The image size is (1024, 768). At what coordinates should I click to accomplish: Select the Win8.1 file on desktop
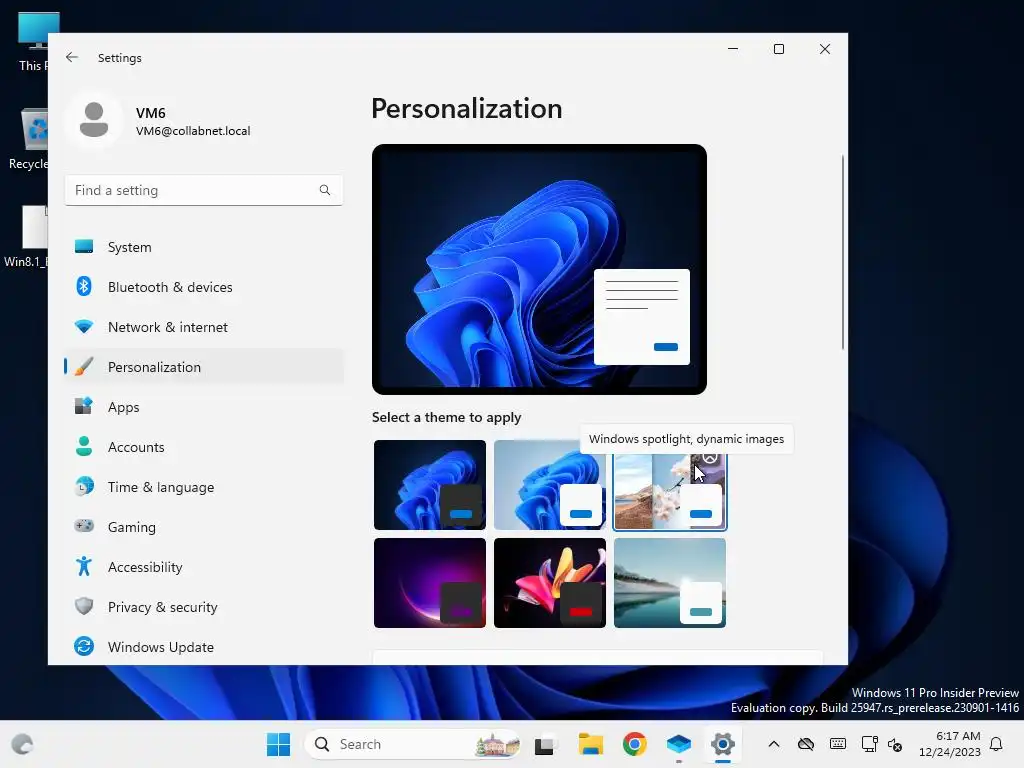click(x=26, y=236)
